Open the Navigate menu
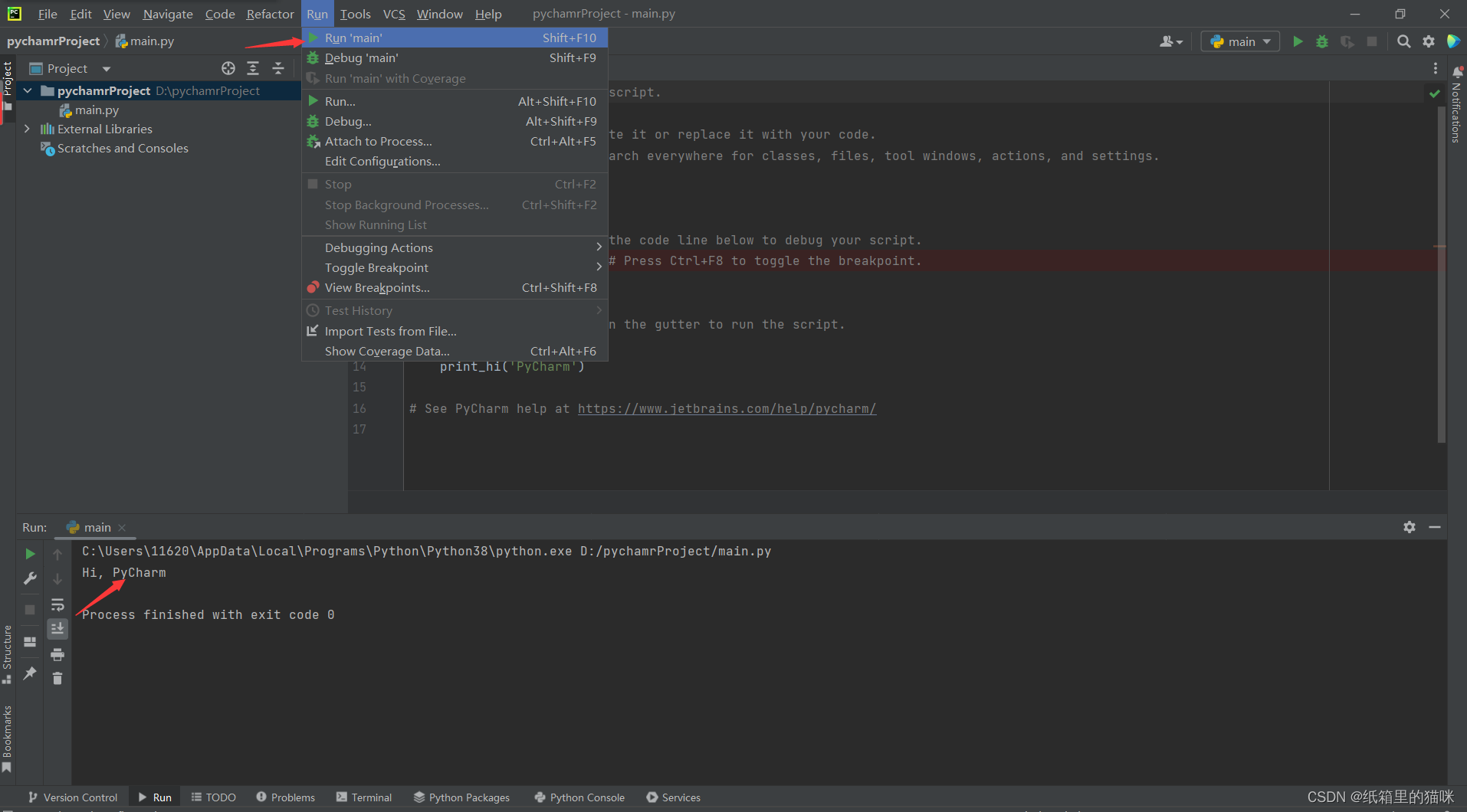Screen dimensions: 1467x812 [x=168, y=14]
